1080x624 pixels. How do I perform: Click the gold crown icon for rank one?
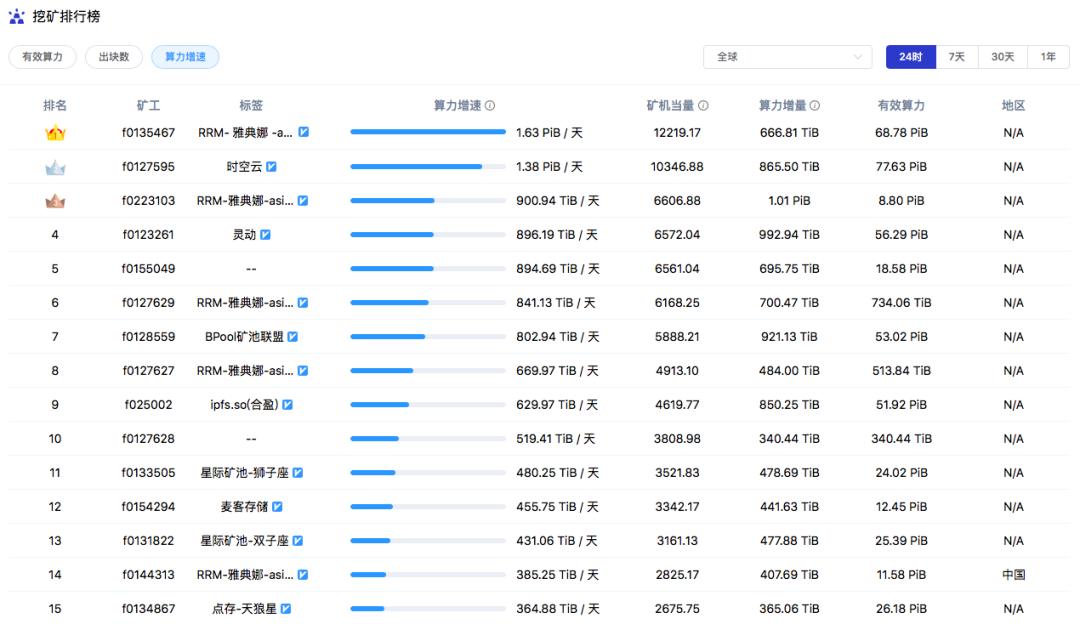pyautogui.click(x=55, y=130)
